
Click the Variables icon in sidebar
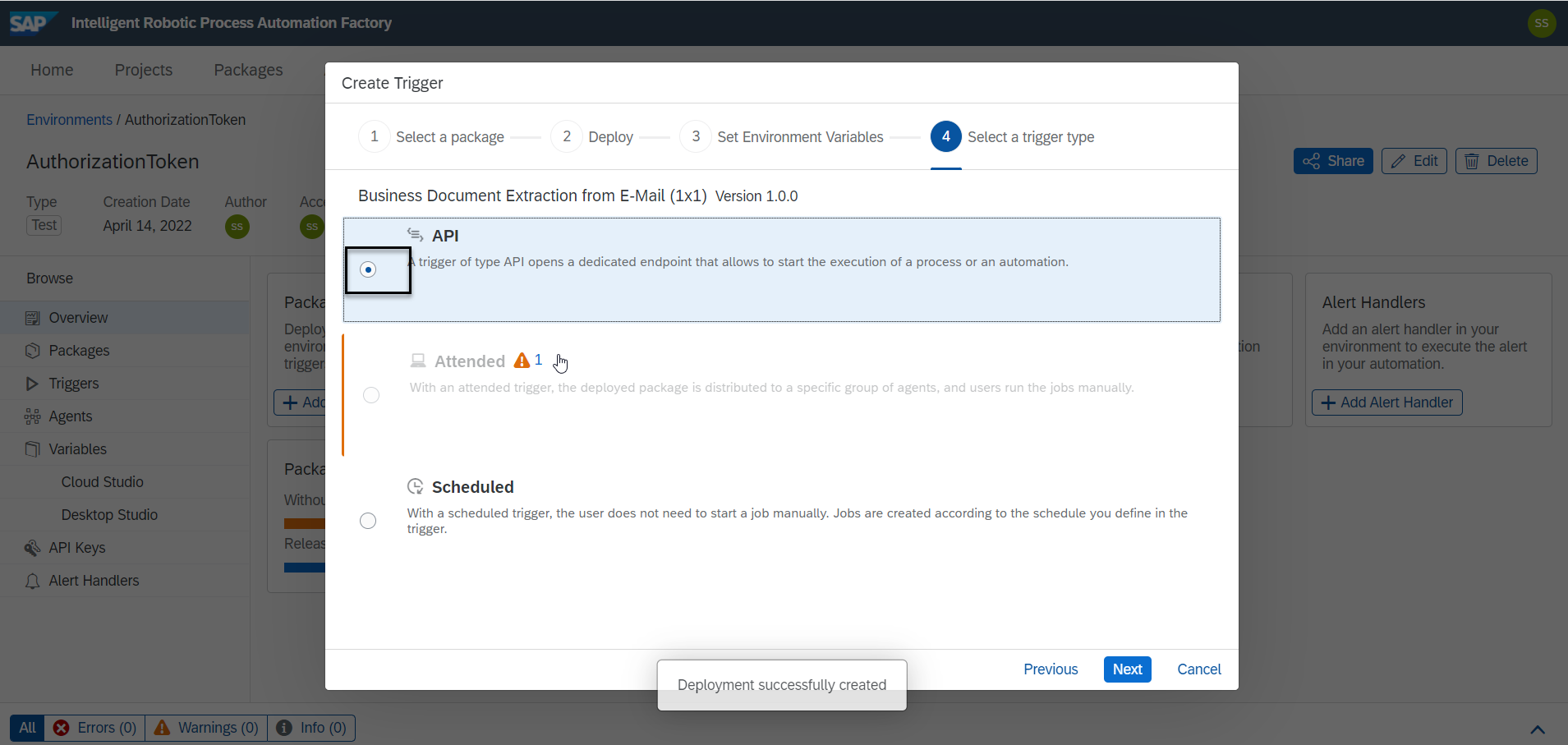pyautogui.click(x=32, y=449)
